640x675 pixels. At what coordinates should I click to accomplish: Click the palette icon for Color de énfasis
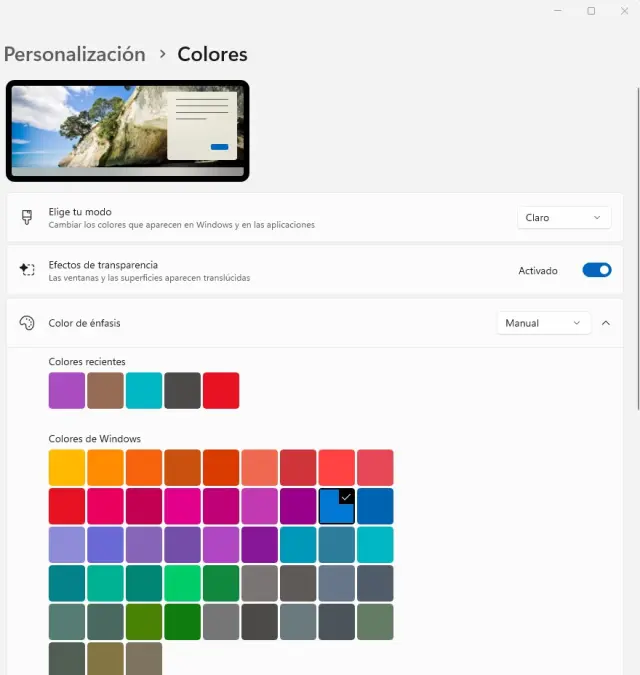click(27, 323)
